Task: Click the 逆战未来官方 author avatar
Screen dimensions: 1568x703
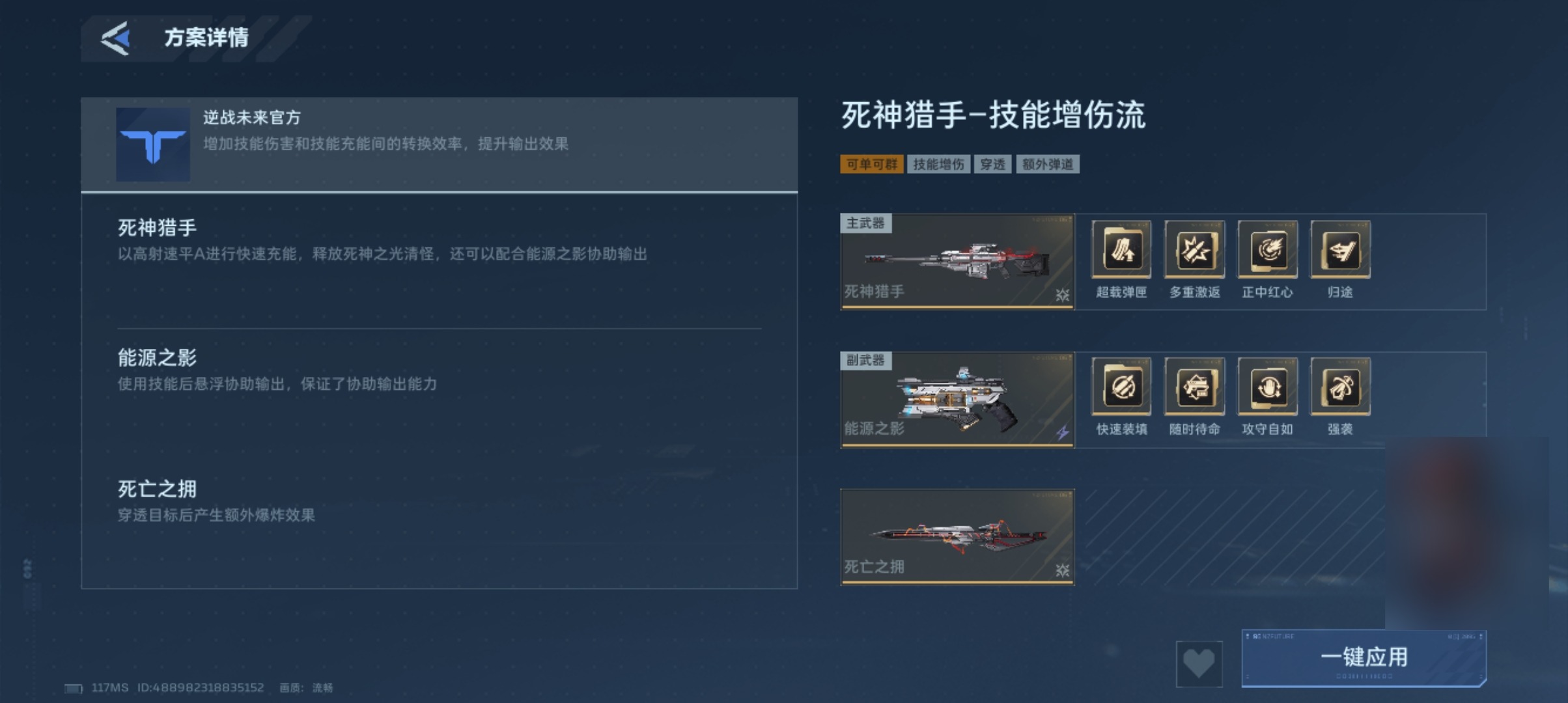Action: [x=153, y=145]
